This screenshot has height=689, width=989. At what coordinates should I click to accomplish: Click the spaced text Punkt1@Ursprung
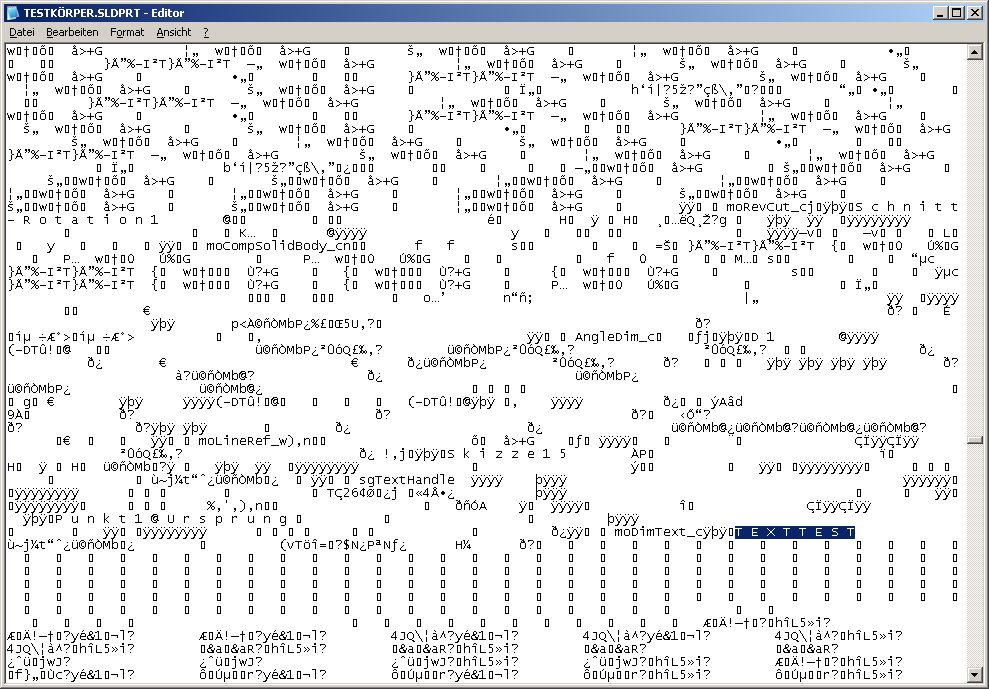(171, 519)
